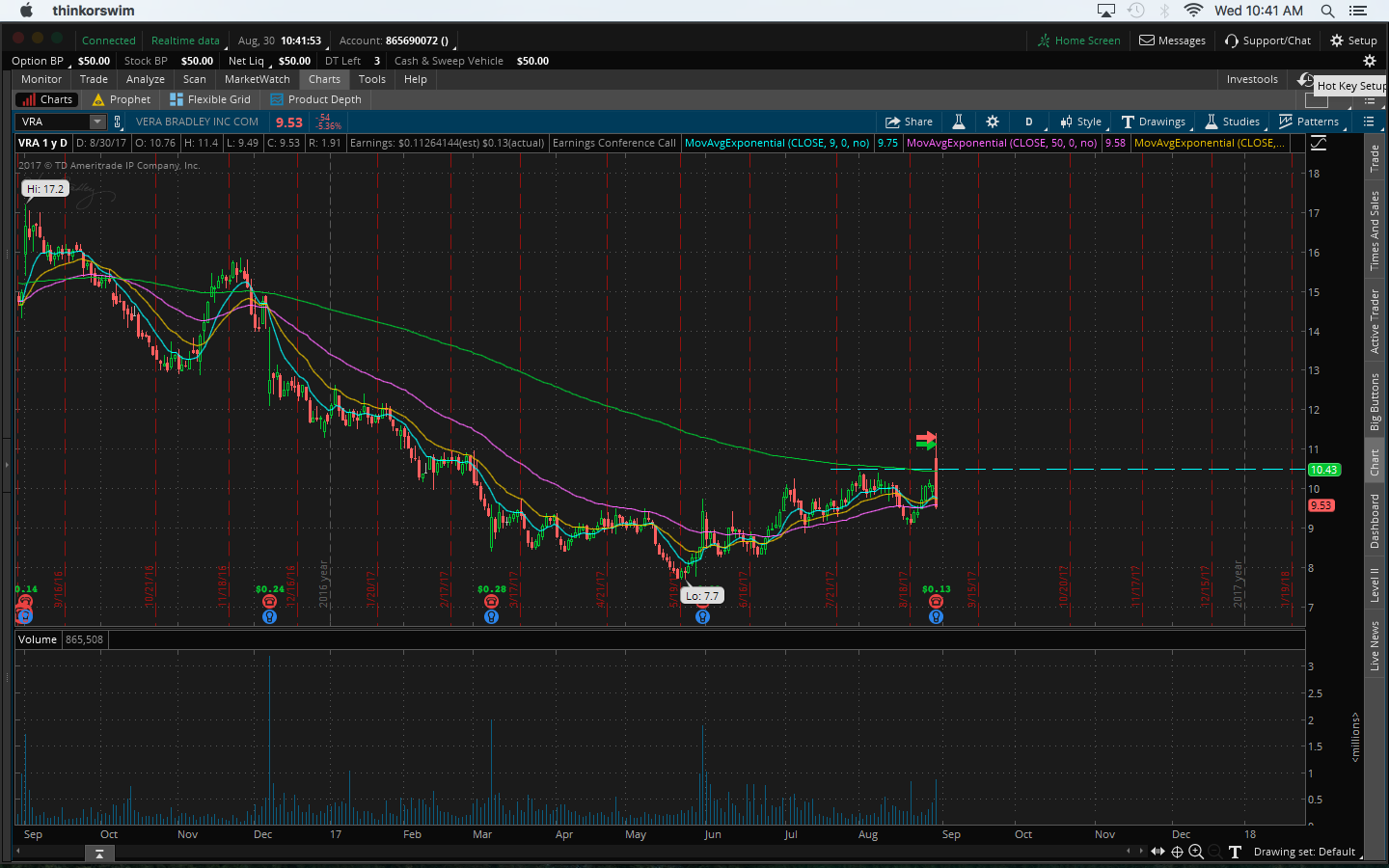The height and width of the screenshot is (868, 1389).
Task: Expand the VRA symbol dropdown arrow
Action: click(97, 122)
